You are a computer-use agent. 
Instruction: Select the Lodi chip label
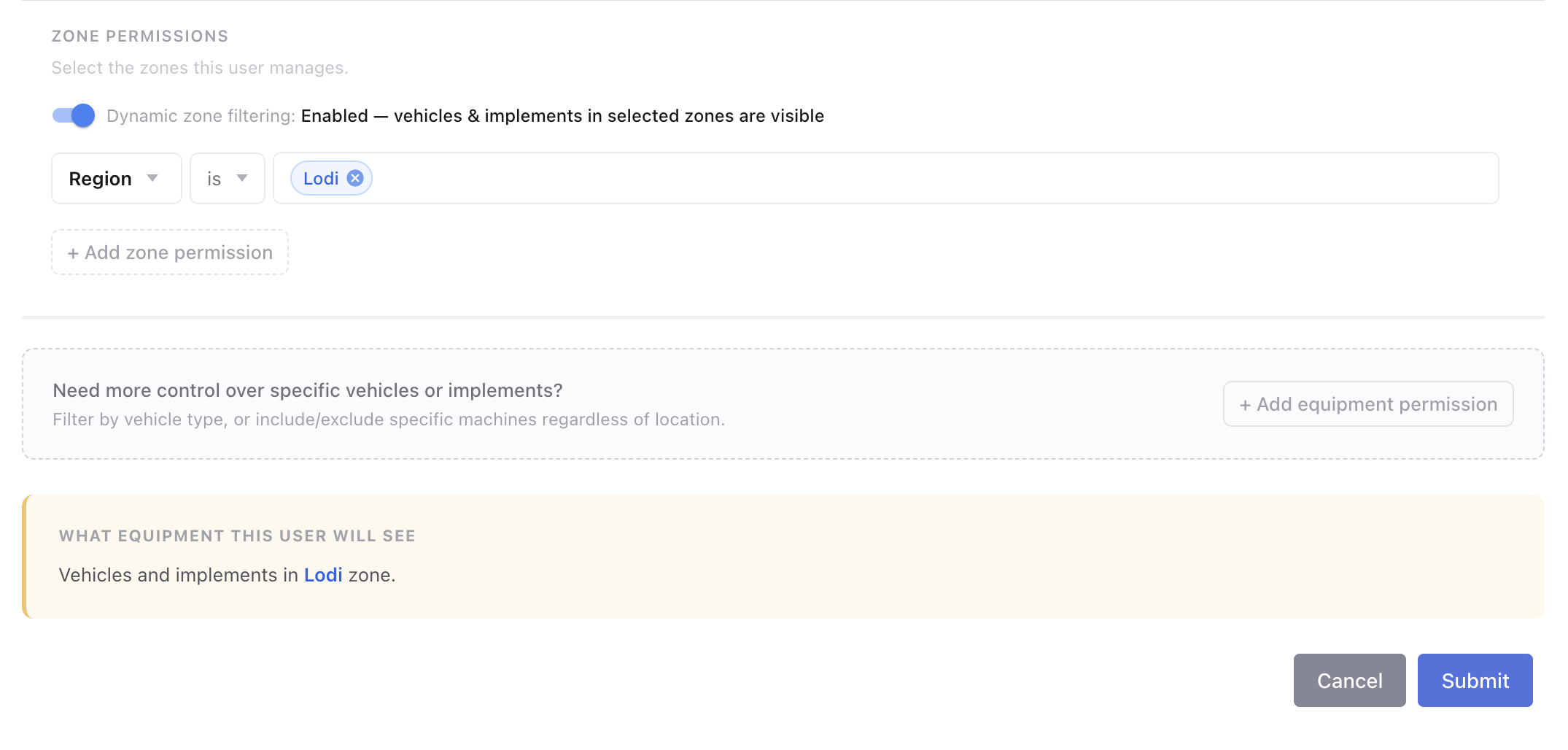click(x=321, y=178)
